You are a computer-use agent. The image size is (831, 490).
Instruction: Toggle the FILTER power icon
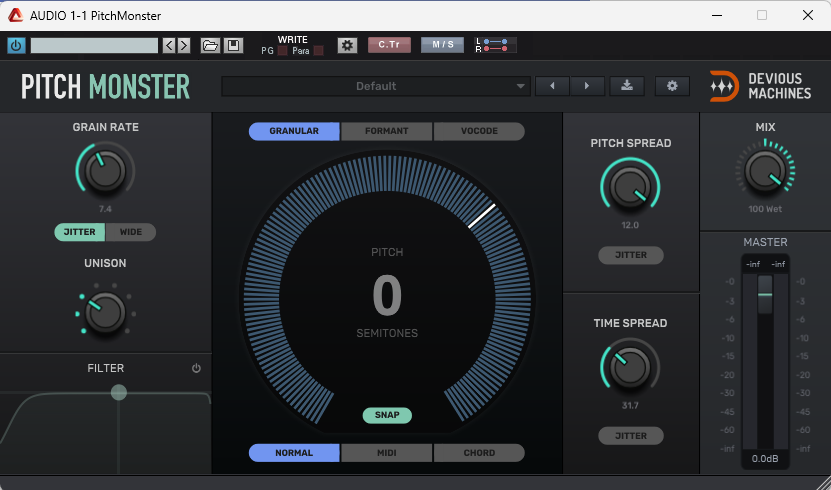click(x=196, y=368)
